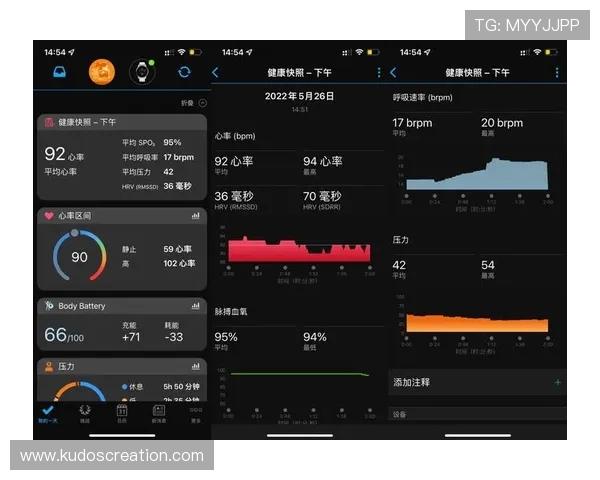Open three-dot menu on right snapshot screen
This screenshot has width=600, height=480.
pyautogui.click(x=557, y=72)
